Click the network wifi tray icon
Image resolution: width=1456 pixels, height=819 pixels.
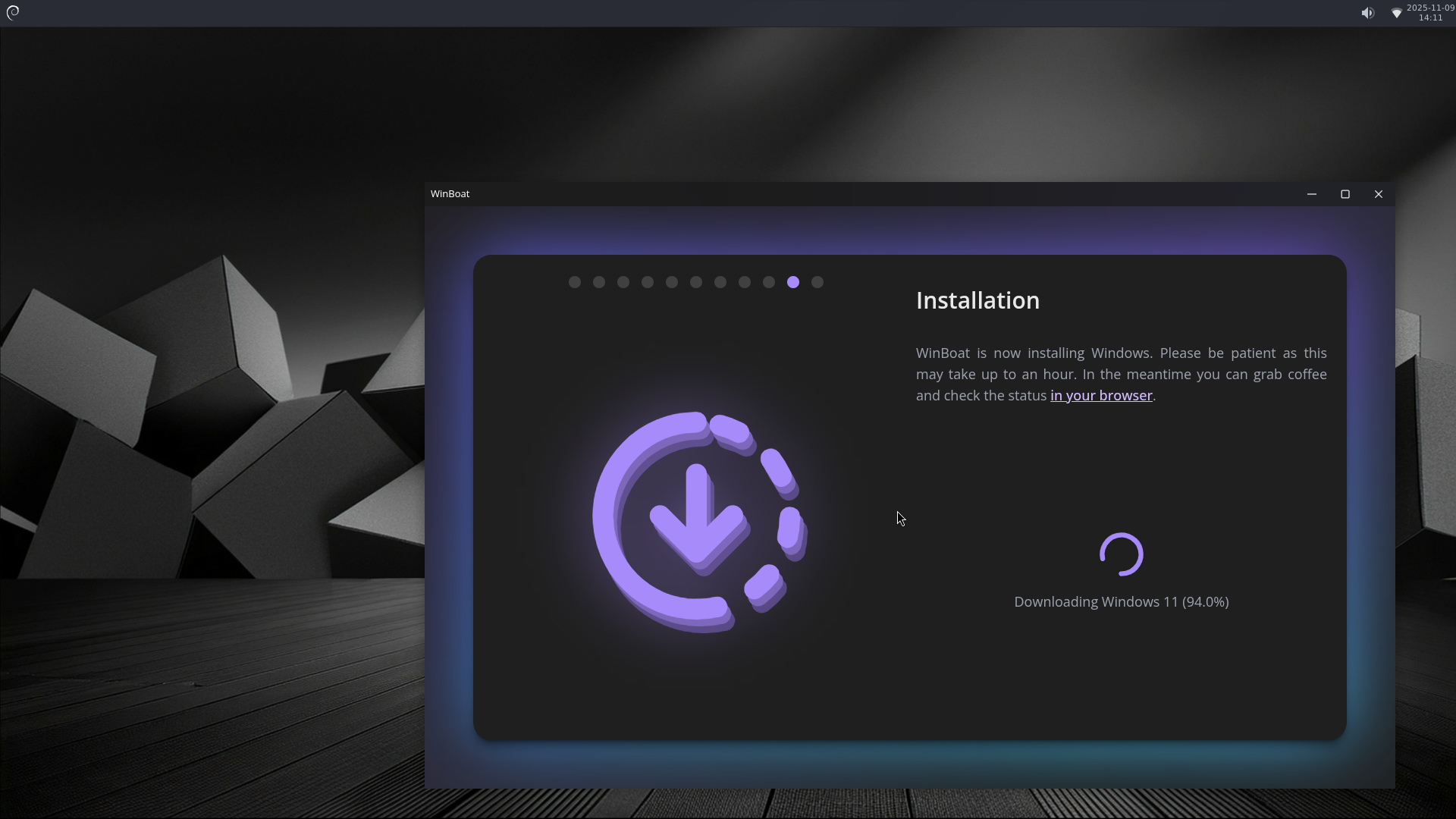[x=1396, y=13]
